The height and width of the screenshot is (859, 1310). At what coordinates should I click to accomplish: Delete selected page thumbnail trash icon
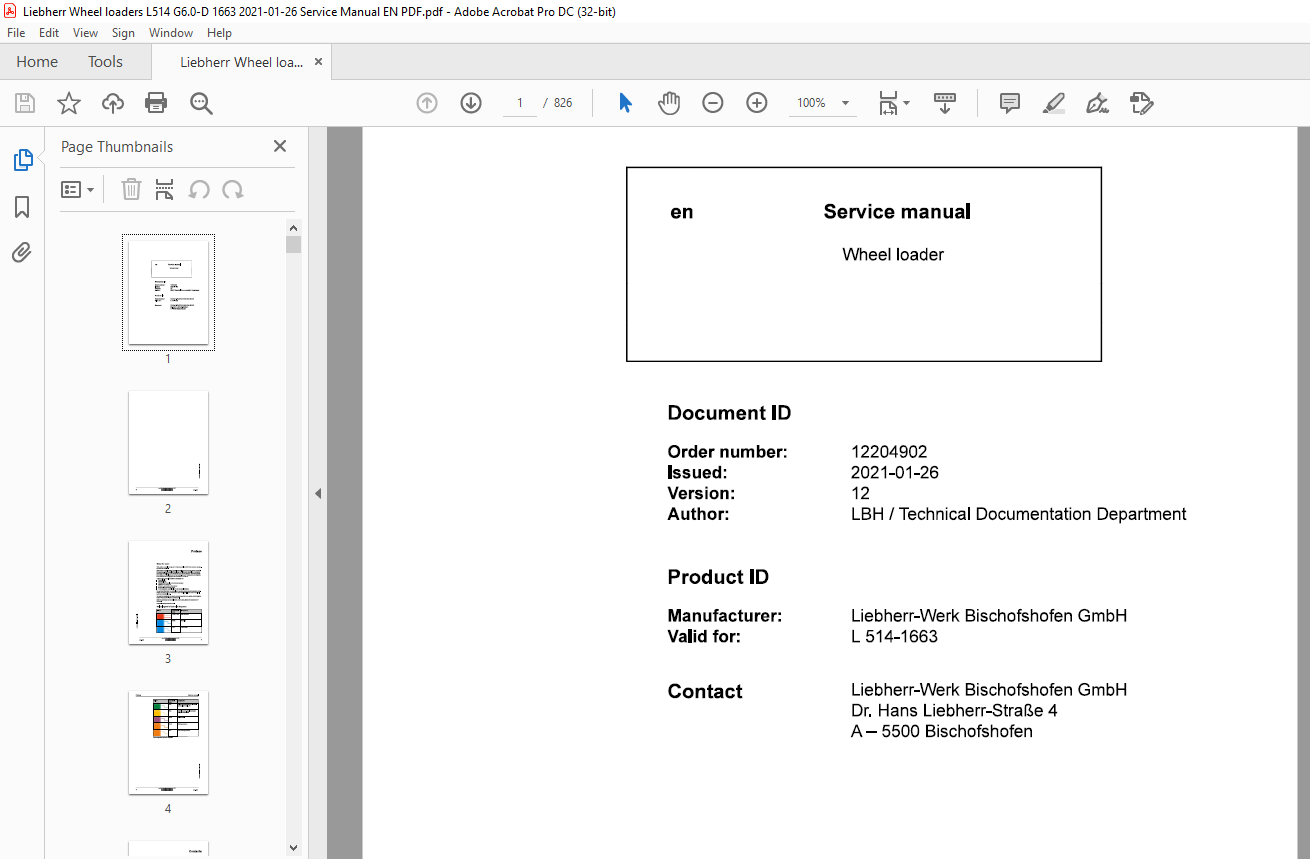click(131, 189)
